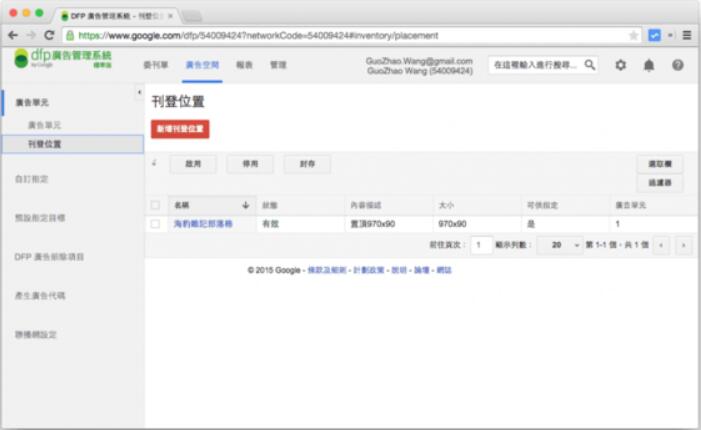
Task: Click the DFP logo
Action: (x=62, y=59)
